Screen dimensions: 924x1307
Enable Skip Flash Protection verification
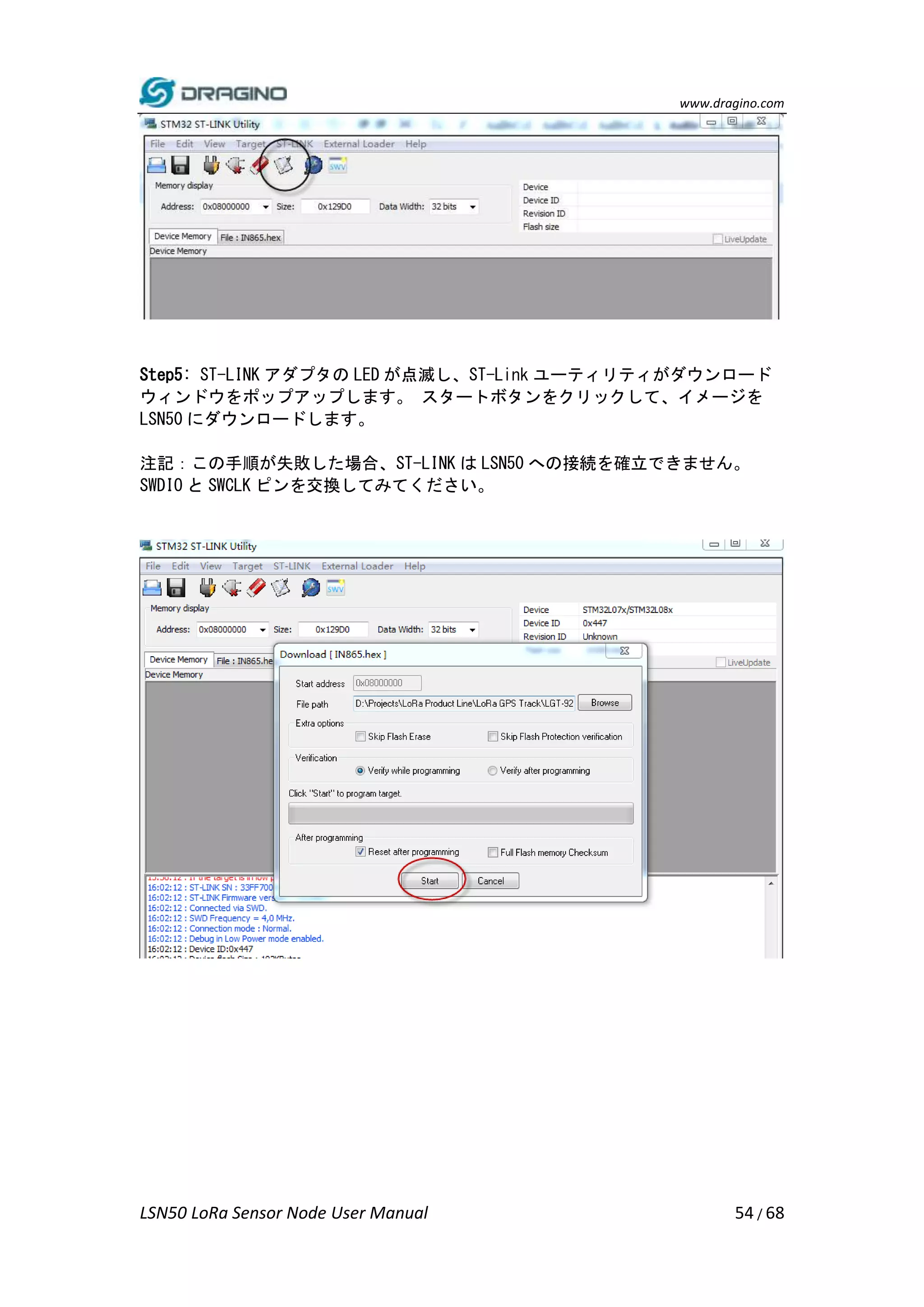(x=493, y=737)
